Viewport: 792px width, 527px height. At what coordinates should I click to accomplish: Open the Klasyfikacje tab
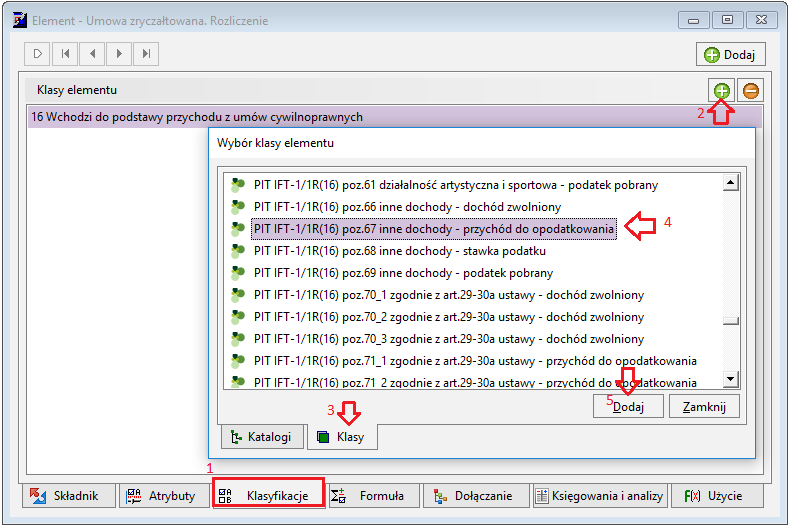[x=268, y=496]
